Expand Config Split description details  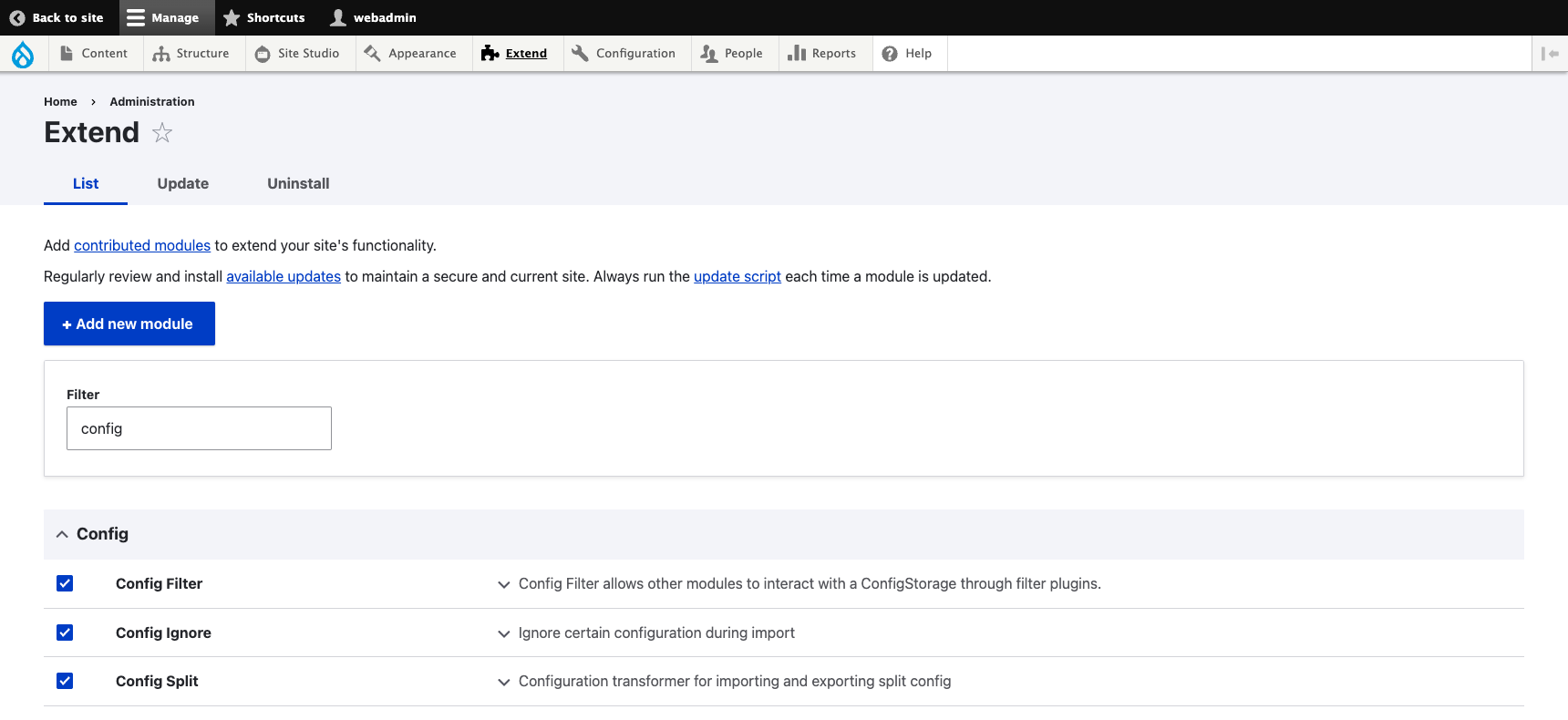click(503, 682)
